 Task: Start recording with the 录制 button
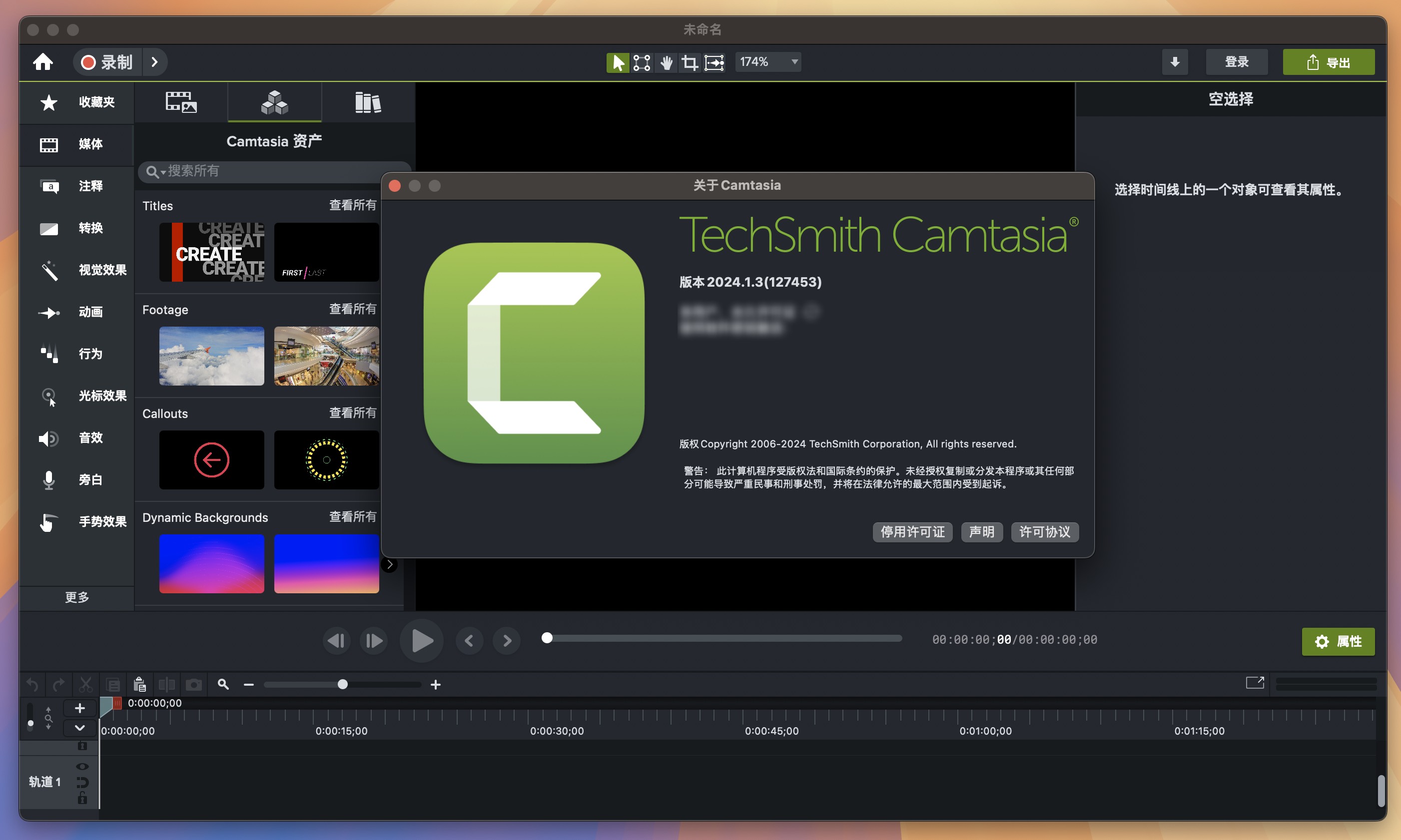[107, 62]
